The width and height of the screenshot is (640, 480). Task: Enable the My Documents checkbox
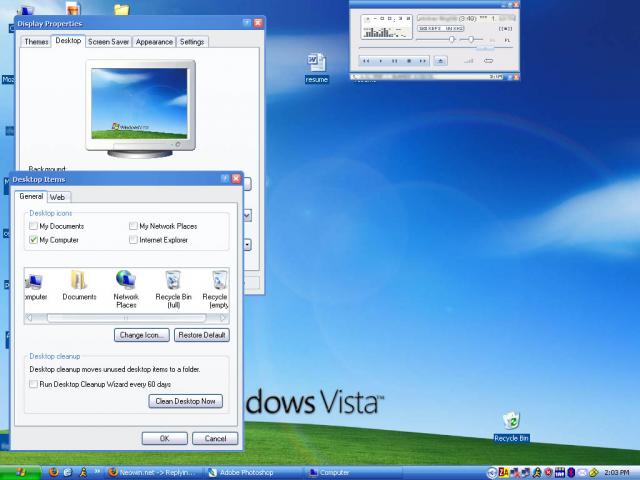pyautogui.click(x=34, y=227)
